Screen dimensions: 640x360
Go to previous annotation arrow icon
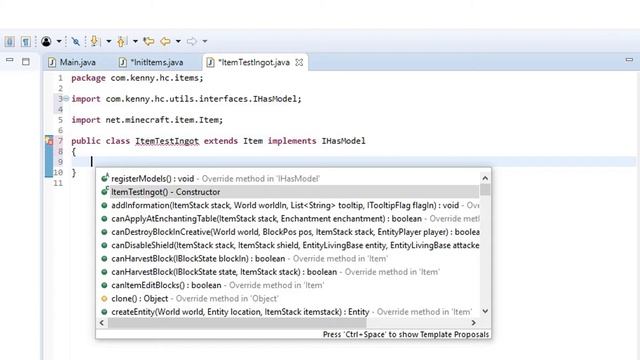click(121, 41)
